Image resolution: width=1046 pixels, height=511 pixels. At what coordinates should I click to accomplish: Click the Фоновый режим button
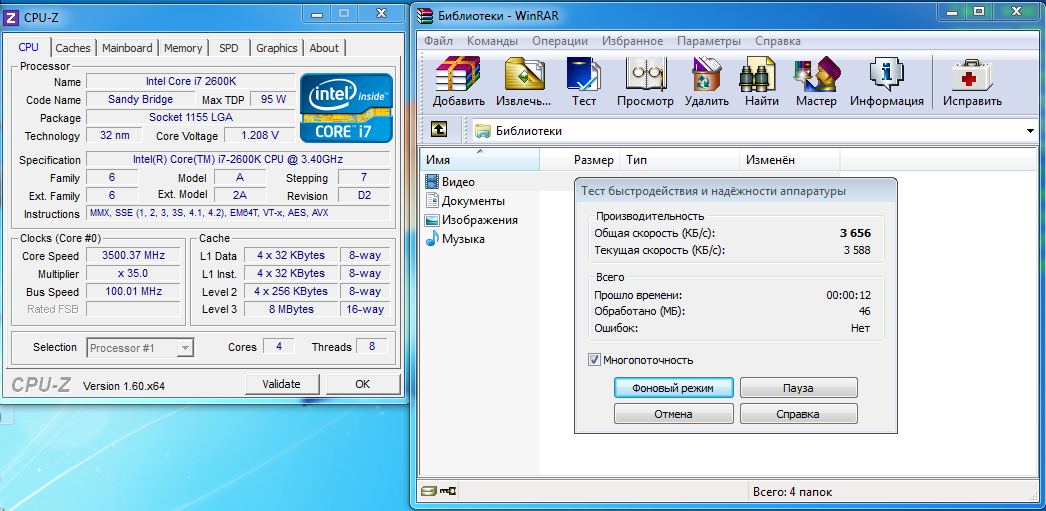674,388
